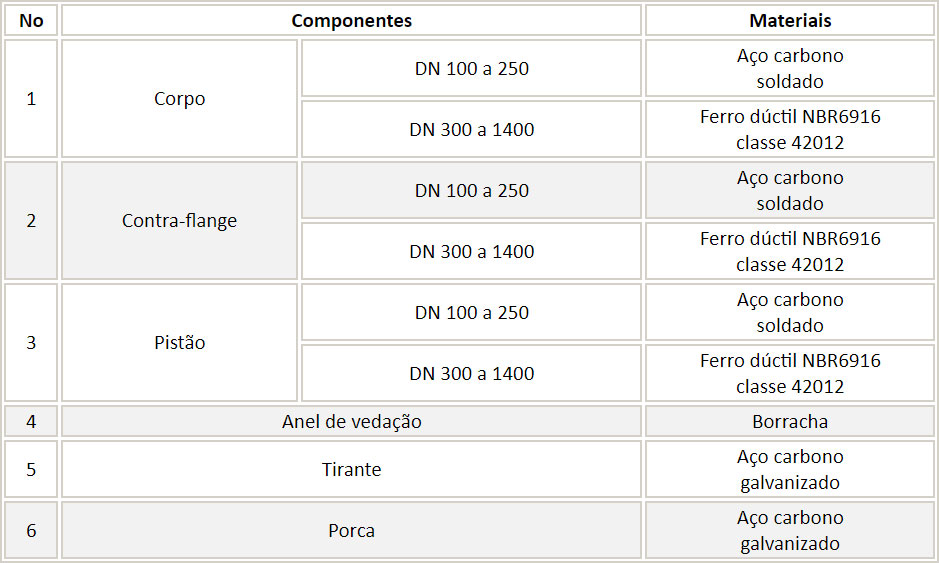The image size is (939, 563).
Task: Select Corpo's DN 300 a 1400 cell
Action: [x=471, y=129]
